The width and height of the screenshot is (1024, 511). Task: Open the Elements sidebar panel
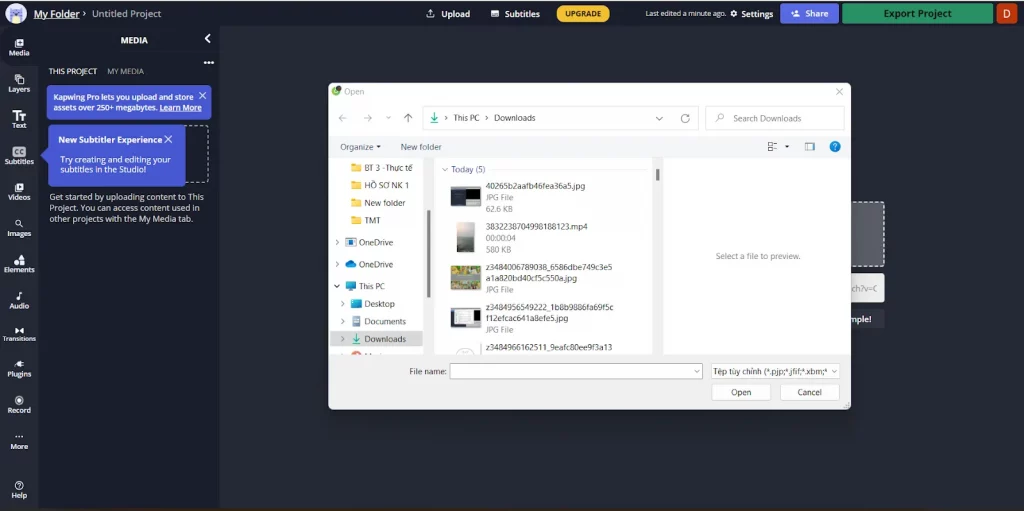[x=19, y=264]
